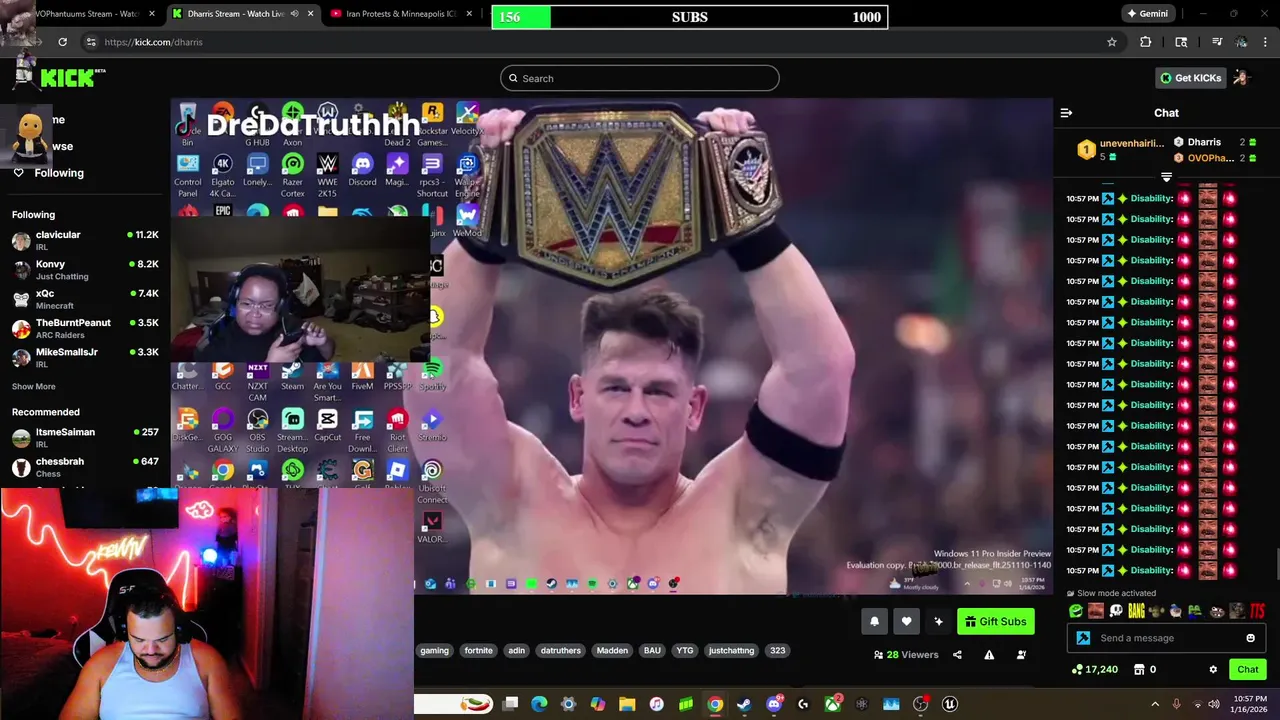
Task: Open Steam from the taskbar
Action: (744, 704)
